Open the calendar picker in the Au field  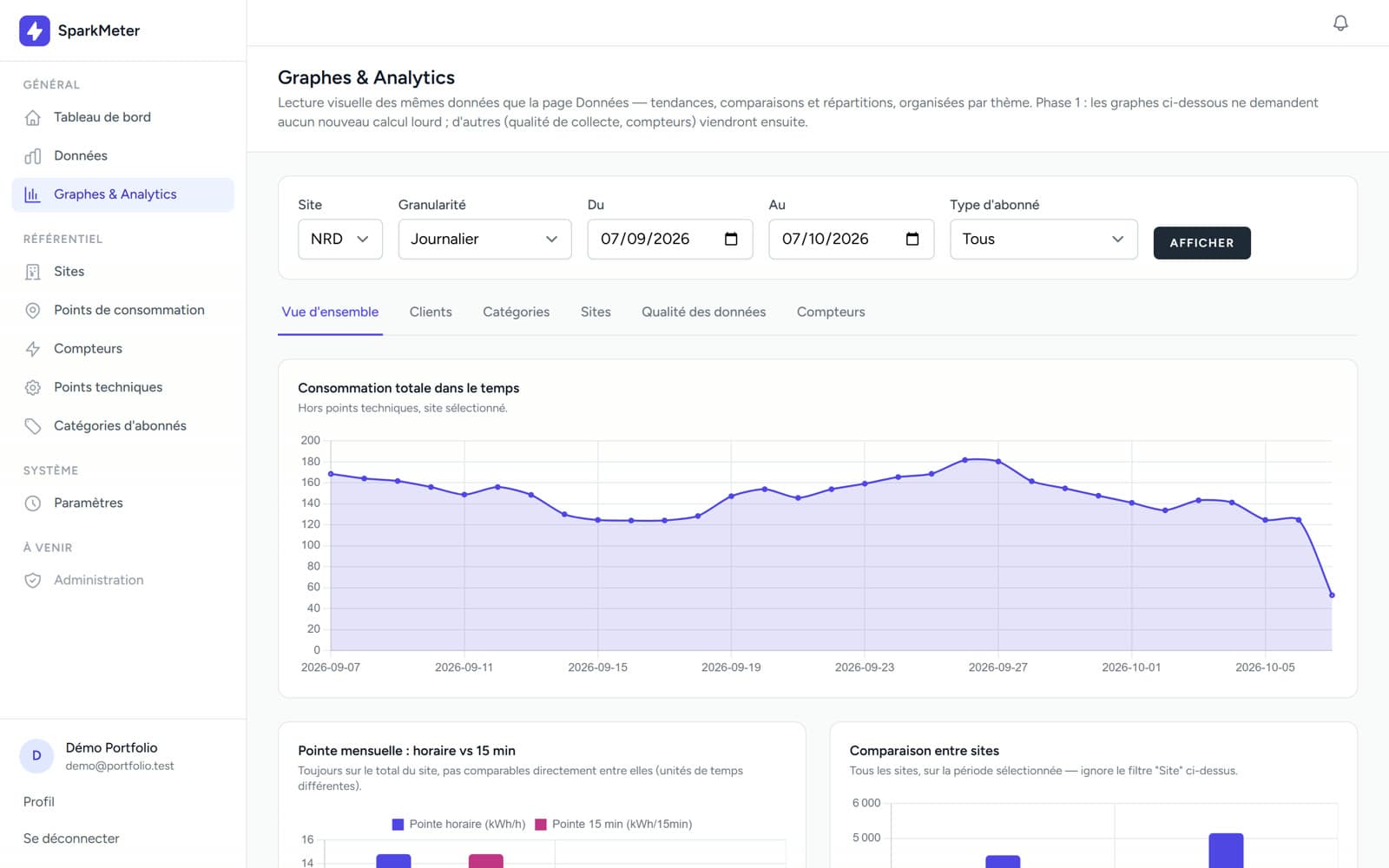pyautogui.click(x=912, y=239)
